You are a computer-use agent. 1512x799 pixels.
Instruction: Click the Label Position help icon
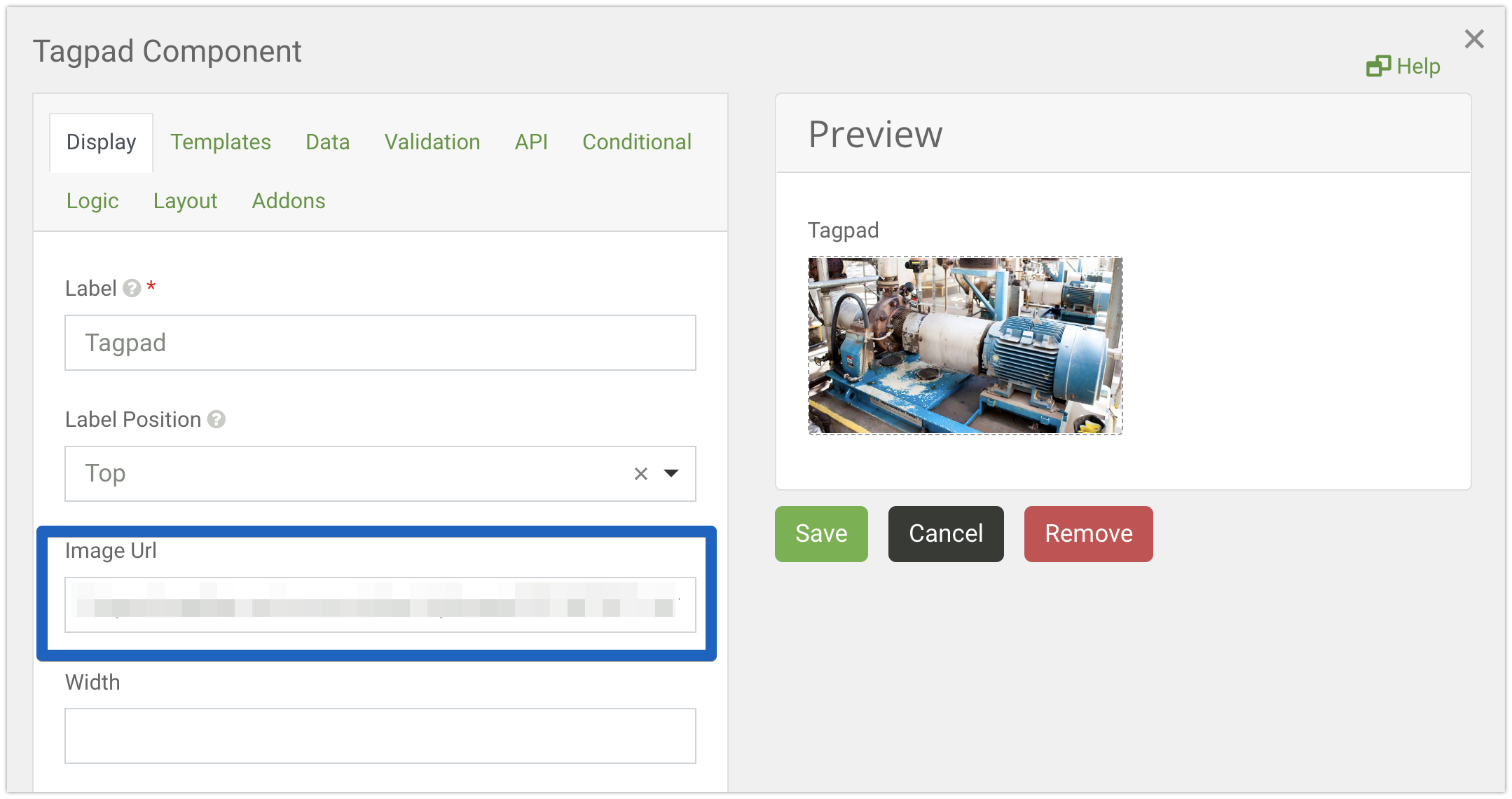click(217, 419)
